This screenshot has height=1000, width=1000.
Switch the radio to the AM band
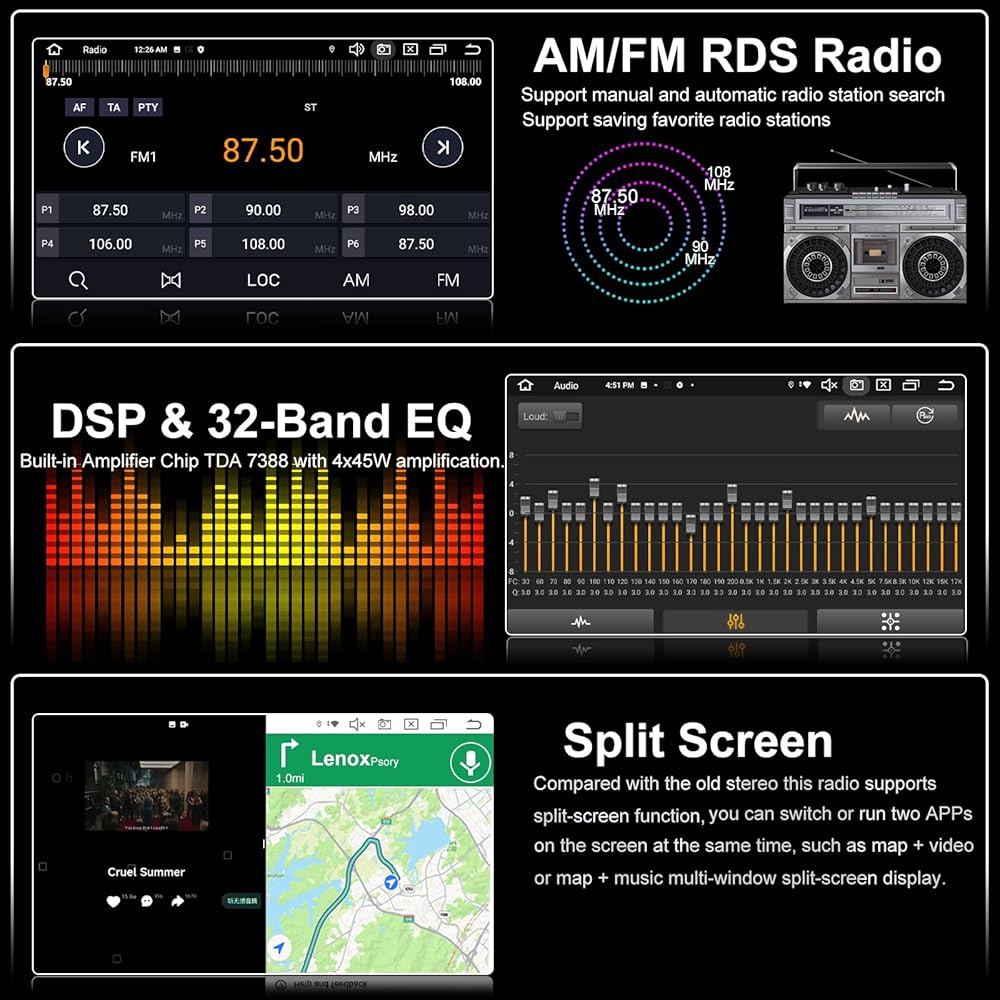(356, 280)
